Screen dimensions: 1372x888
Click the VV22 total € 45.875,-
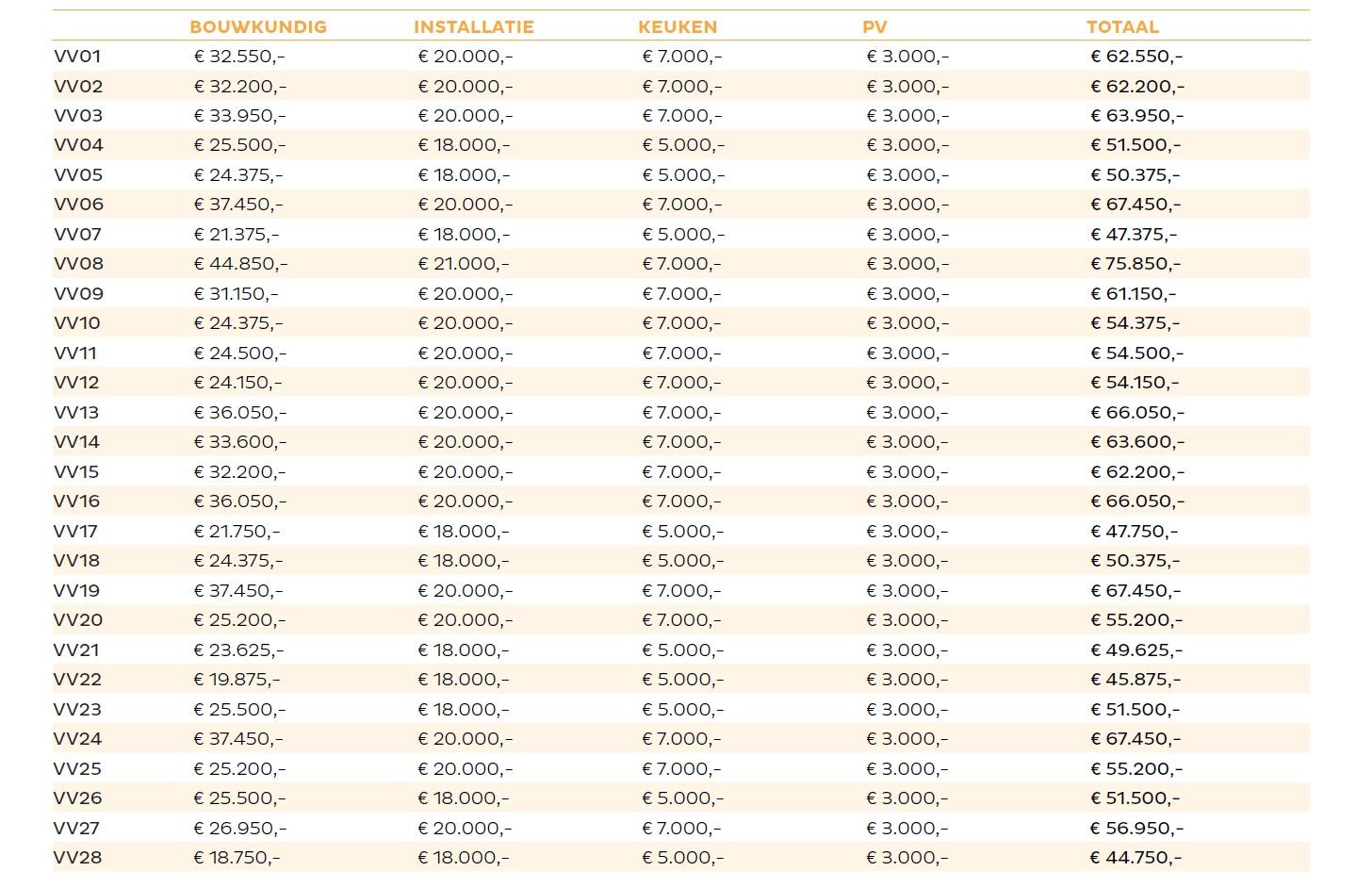click(1135, 680)
